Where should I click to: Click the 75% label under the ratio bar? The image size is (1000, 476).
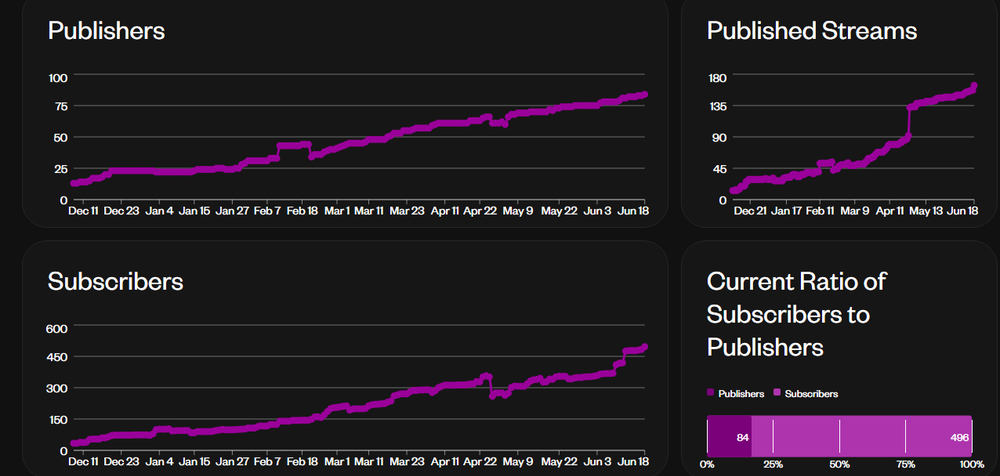[x=906, y=463]
